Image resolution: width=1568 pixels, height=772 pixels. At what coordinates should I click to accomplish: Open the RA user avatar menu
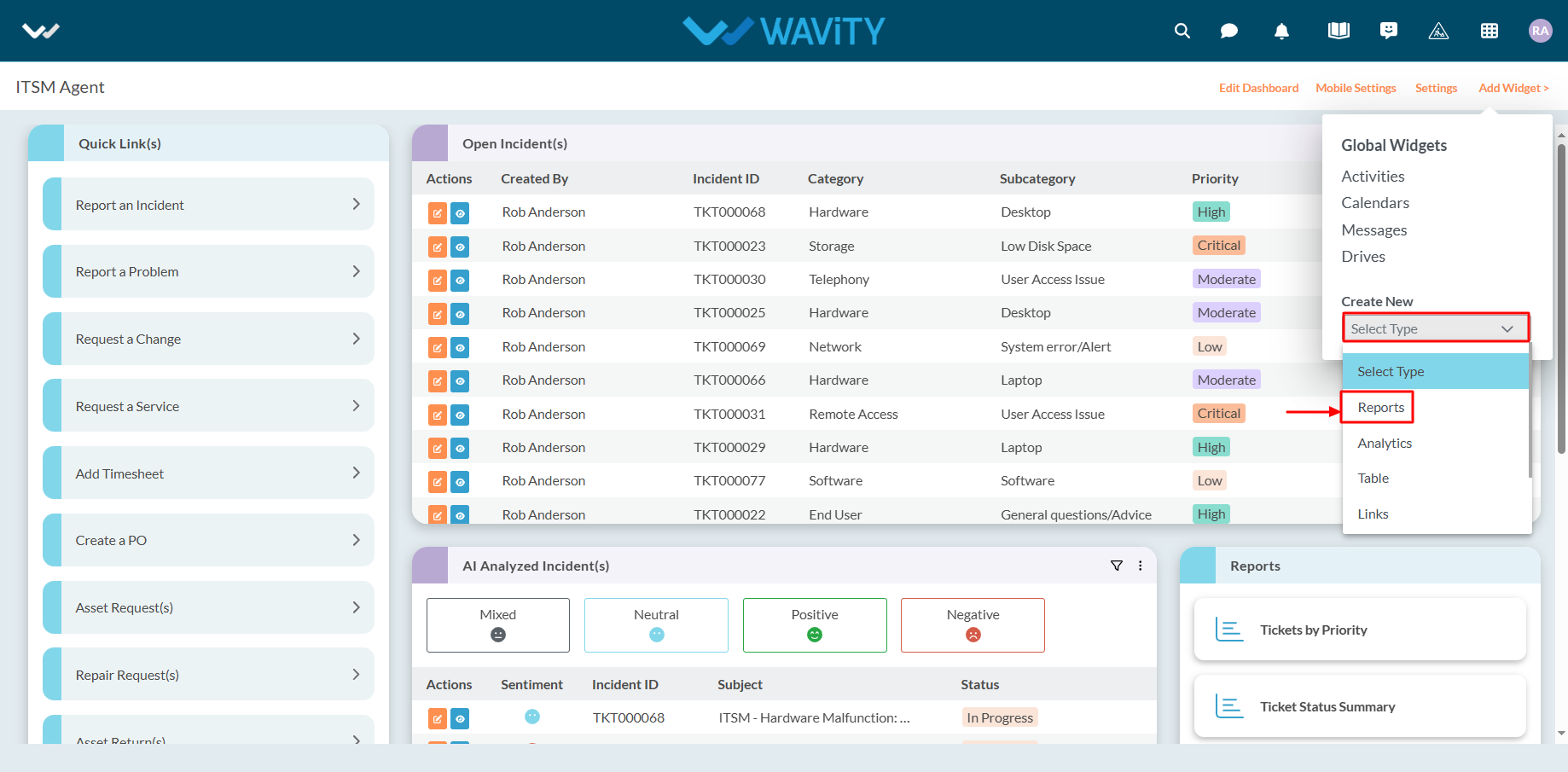tap(1540, 31)
